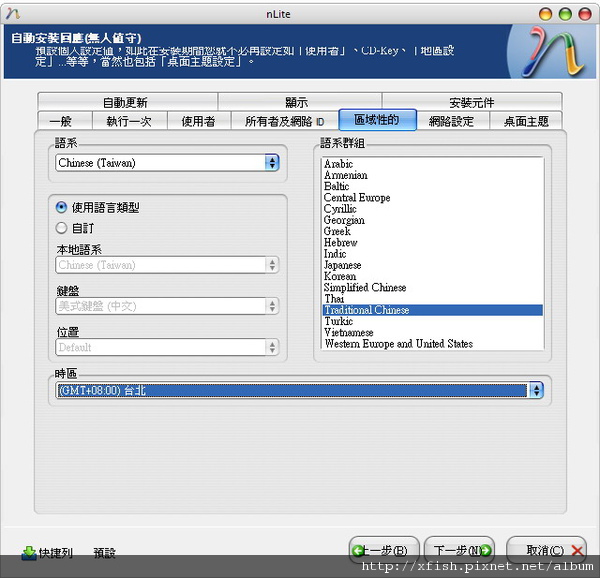Select Western Europe and United States entry
600x578 pixels.
coord(432,344)
